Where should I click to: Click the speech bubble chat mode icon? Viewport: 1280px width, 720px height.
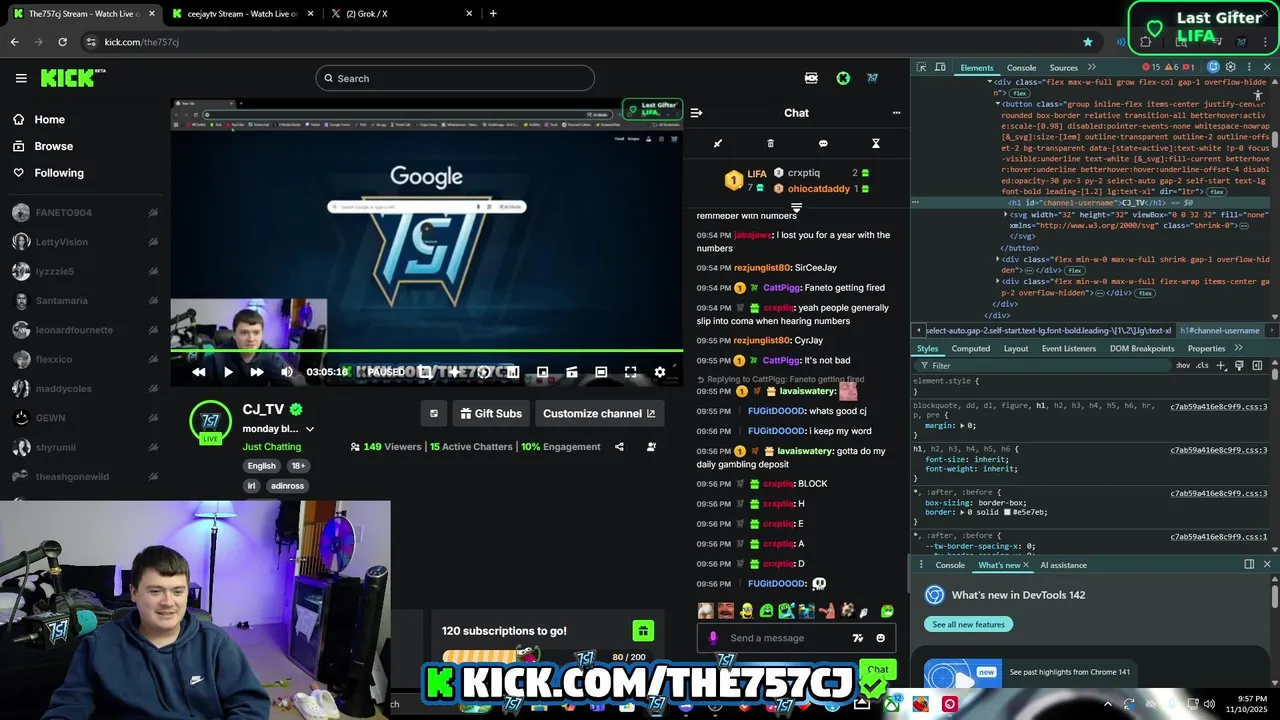tap(823, 143)
